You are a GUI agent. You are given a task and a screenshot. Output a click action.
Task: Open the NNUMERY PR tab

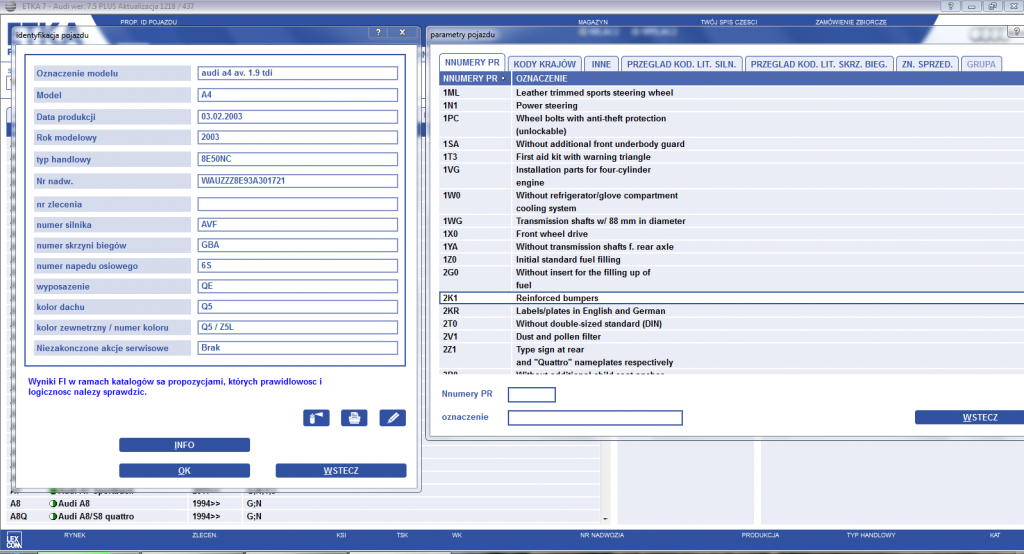click(472, 63)
